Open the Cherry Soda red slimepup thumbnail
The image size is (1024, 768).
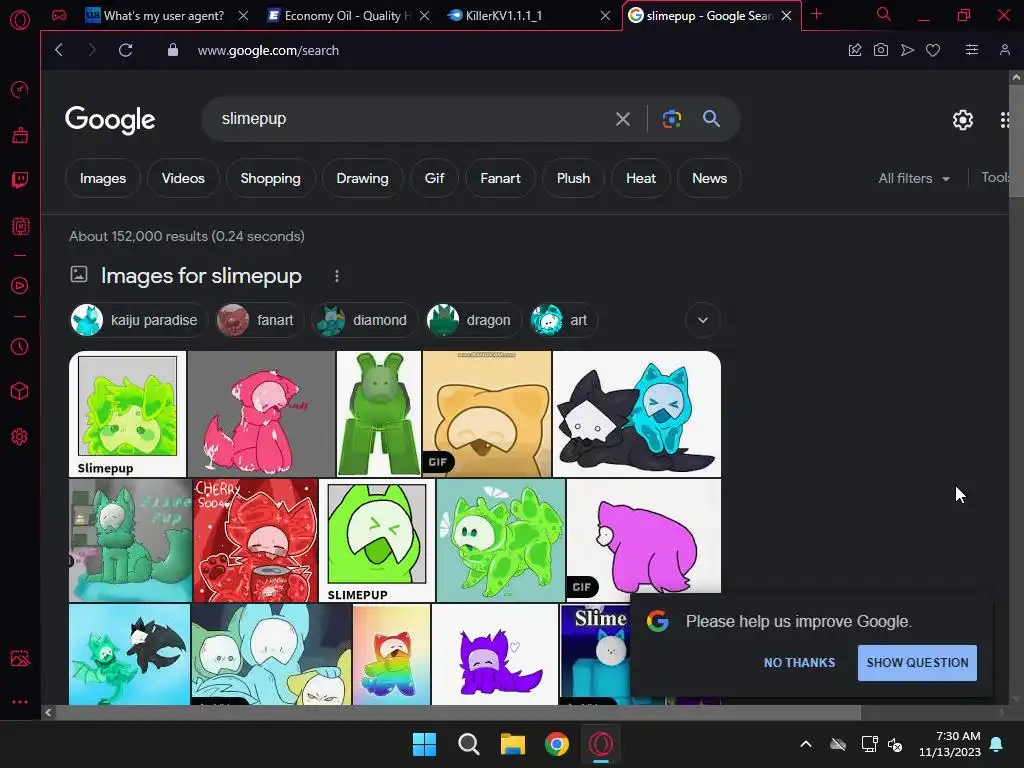[x=255, y=540]
